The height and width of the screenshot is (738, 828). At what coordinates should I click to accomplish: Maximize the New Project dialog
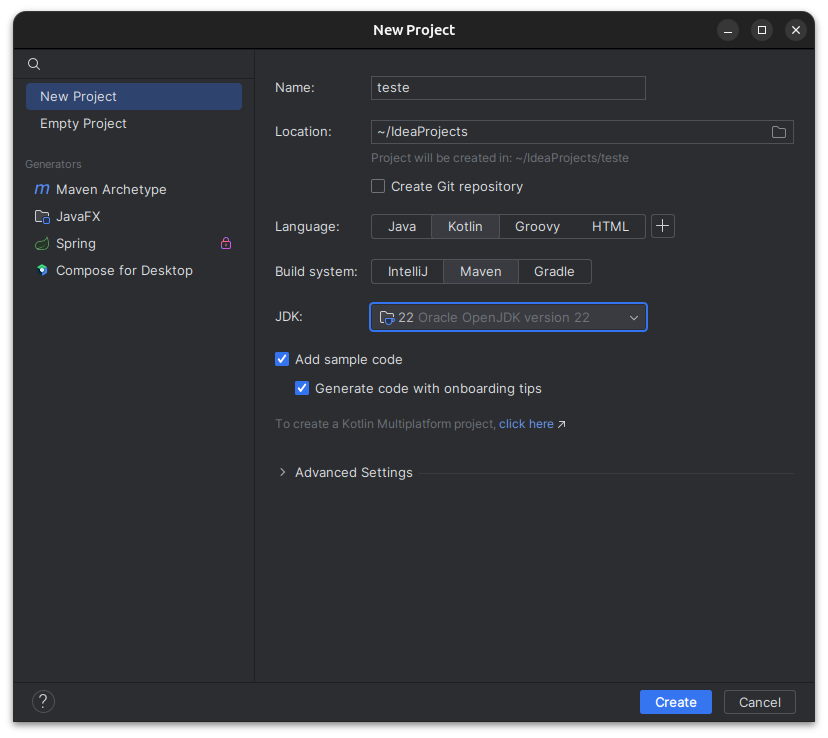point(761,30)
